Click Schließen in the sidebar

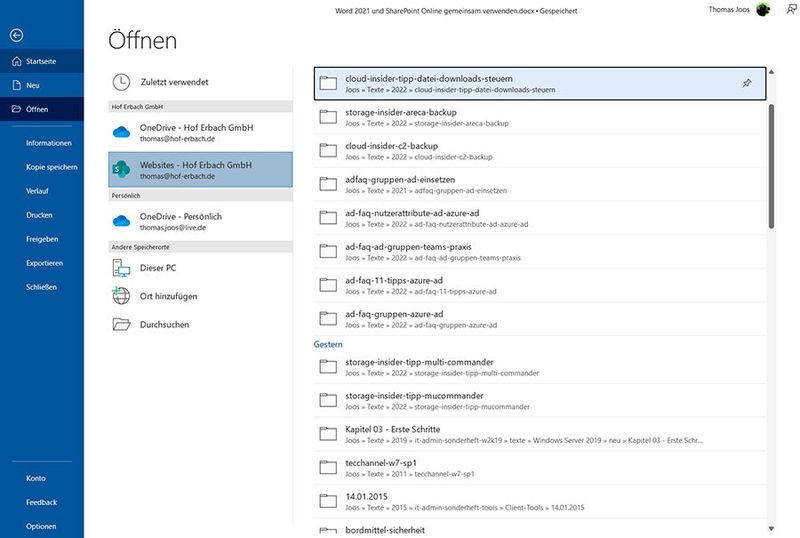[41, 287]
